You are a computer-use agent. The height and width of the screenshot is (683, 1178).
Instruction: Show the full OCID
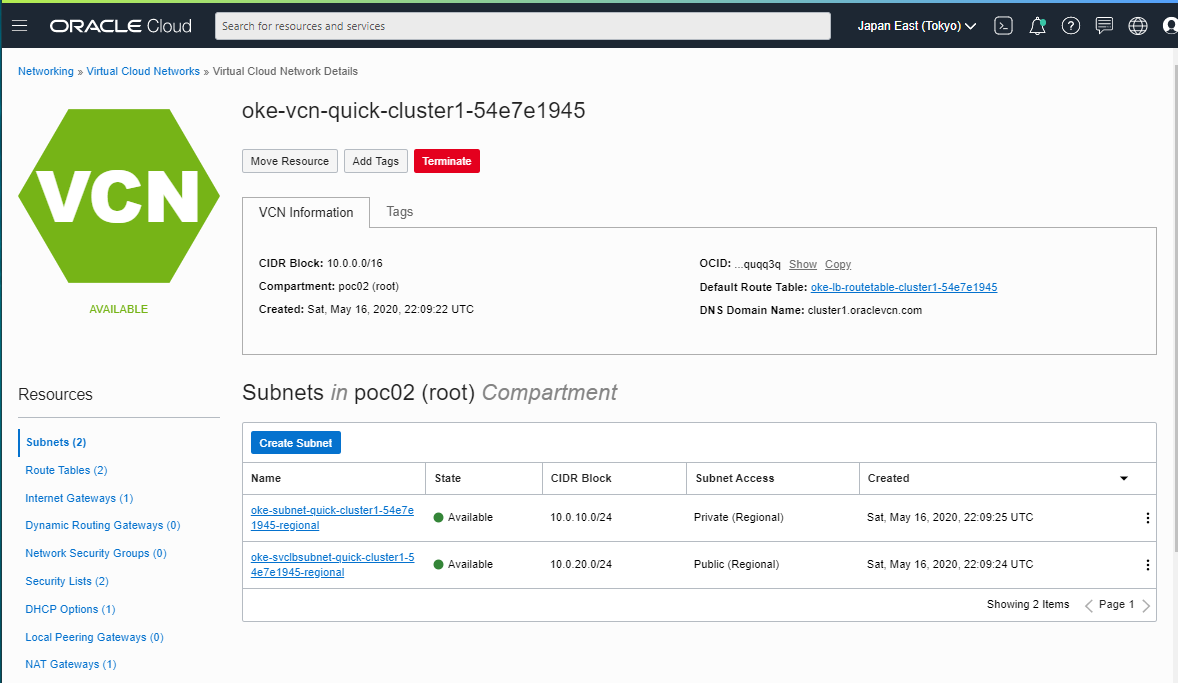point(802,264)
